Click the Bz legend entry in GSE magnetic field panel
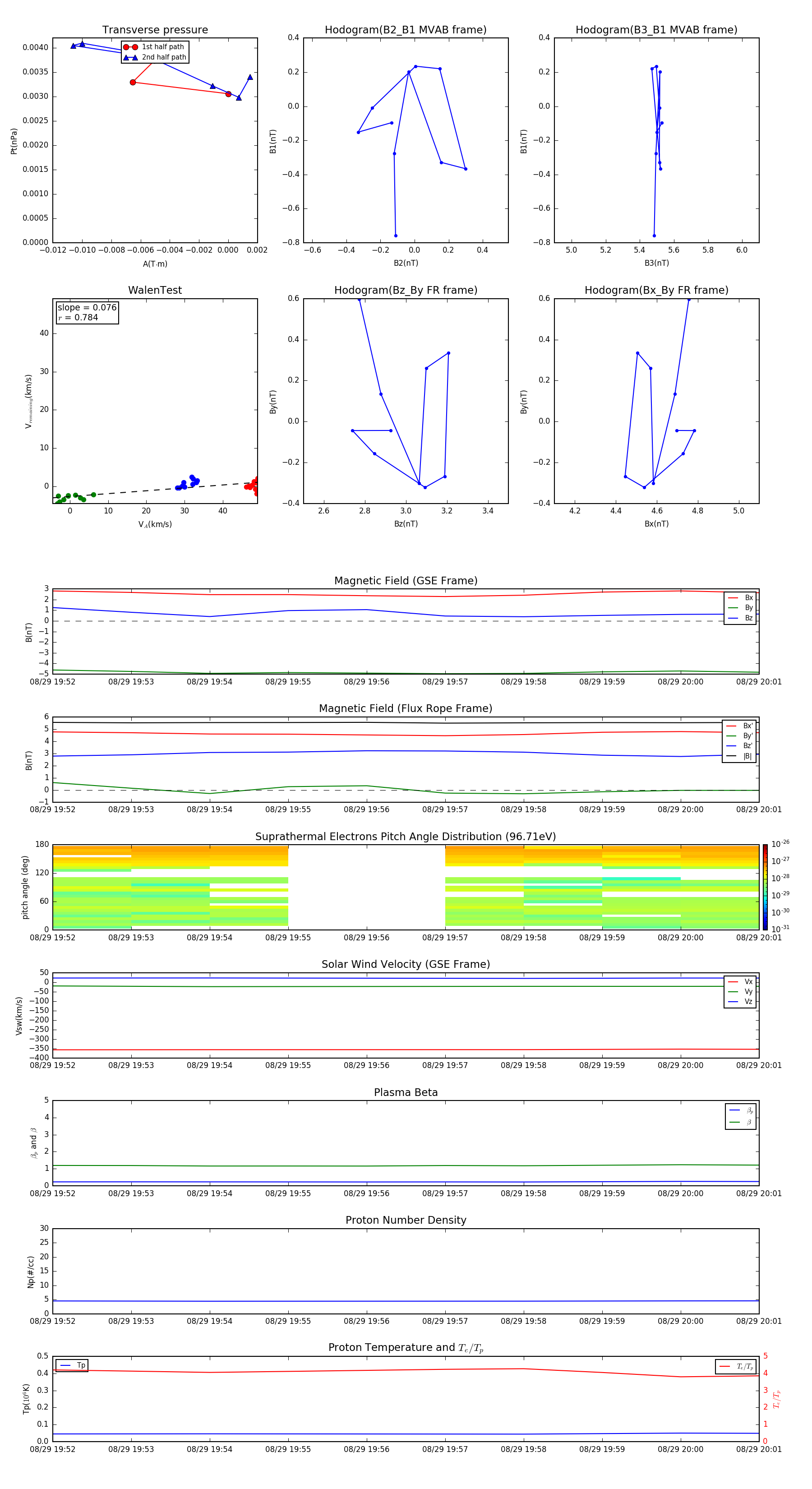The image size is (812, 1489). [740, 618]
